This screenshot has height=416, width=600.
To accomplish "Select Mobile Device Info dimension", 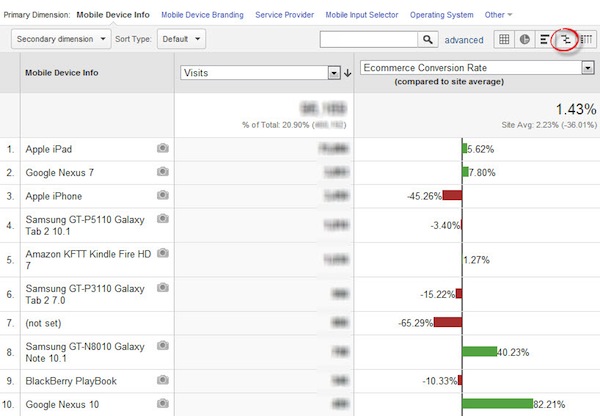I will (x=113, y=15).
